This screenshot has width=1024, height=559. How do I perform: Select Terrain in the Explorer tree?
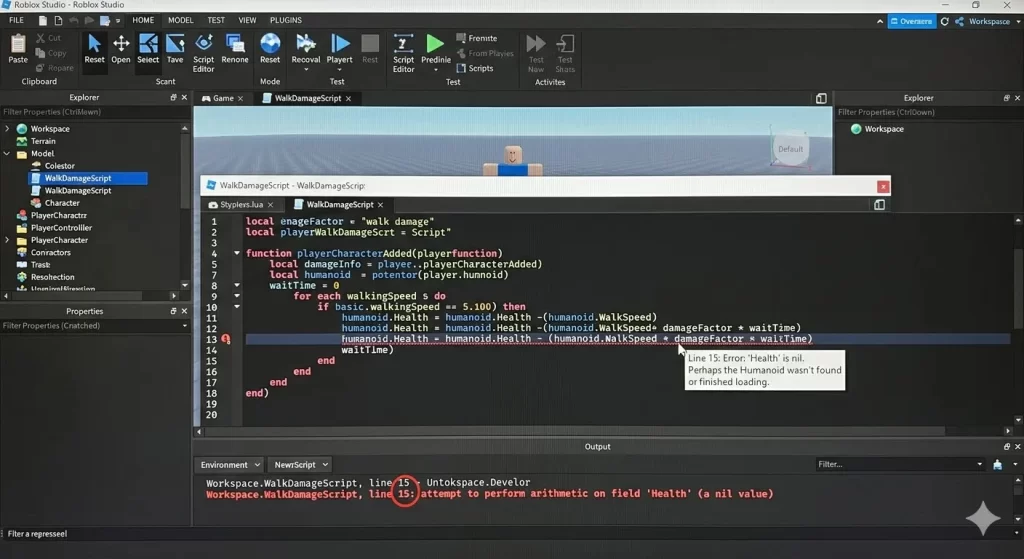(43, 141)
